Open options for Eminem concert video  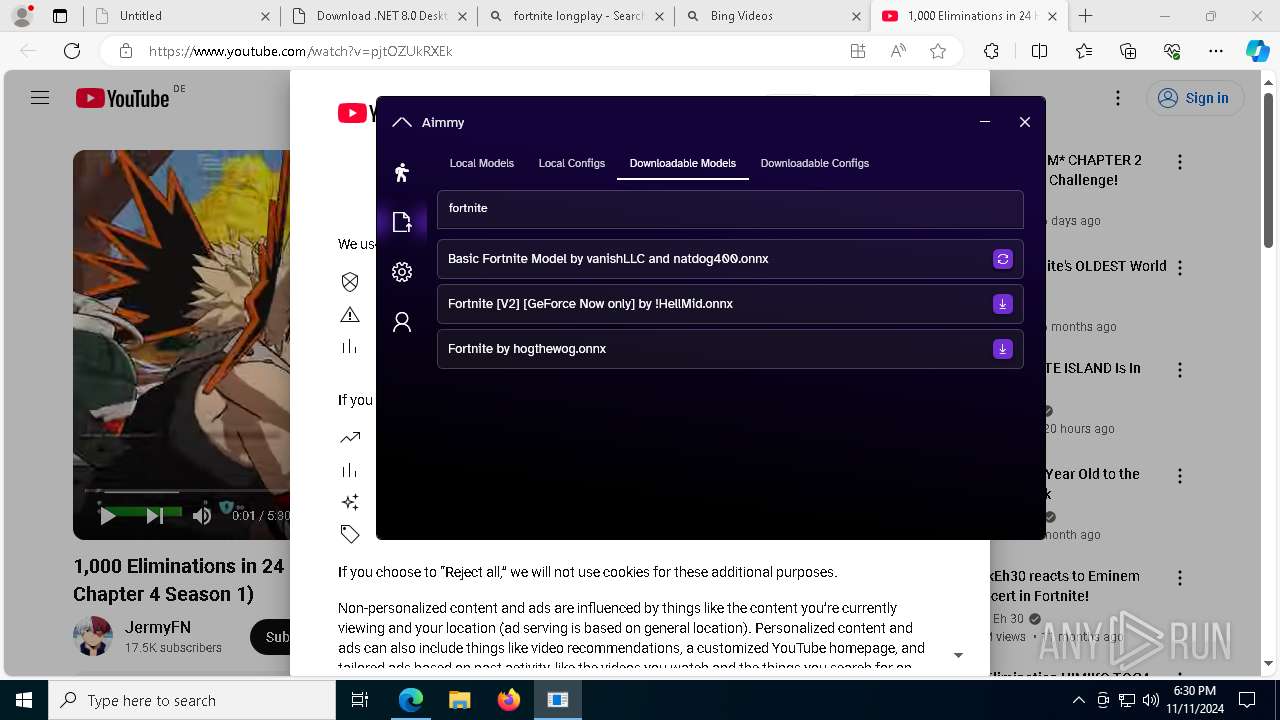point(1180,578)
